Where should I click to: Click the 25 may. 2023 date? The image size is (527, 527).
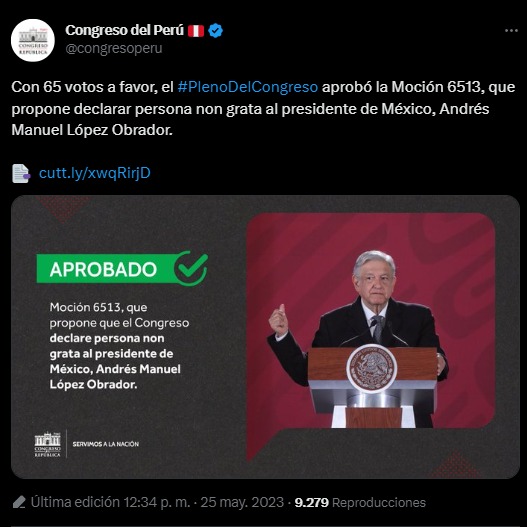click(x=242, y=502)
